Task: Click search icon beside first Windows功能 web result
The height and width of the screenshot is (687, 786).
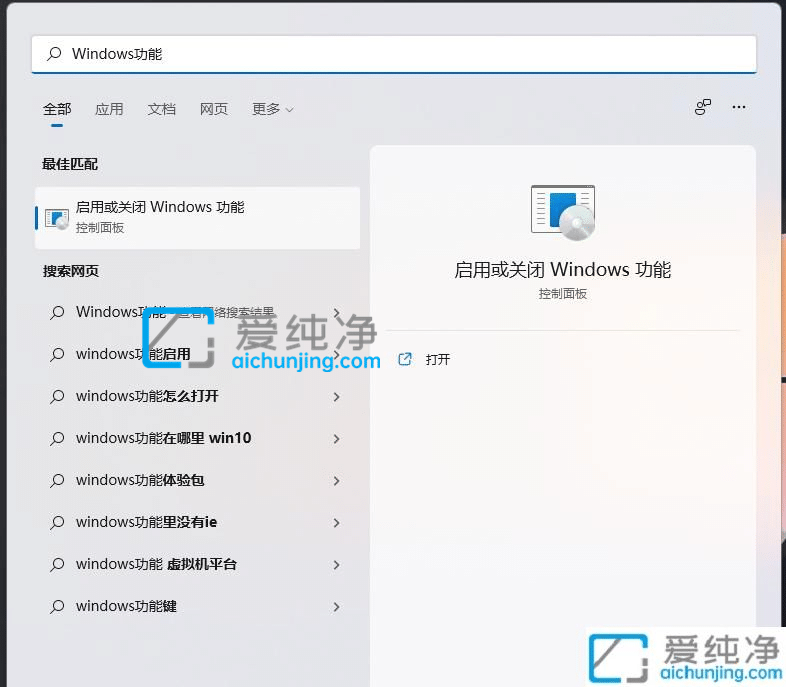Action: click(57, 313)
